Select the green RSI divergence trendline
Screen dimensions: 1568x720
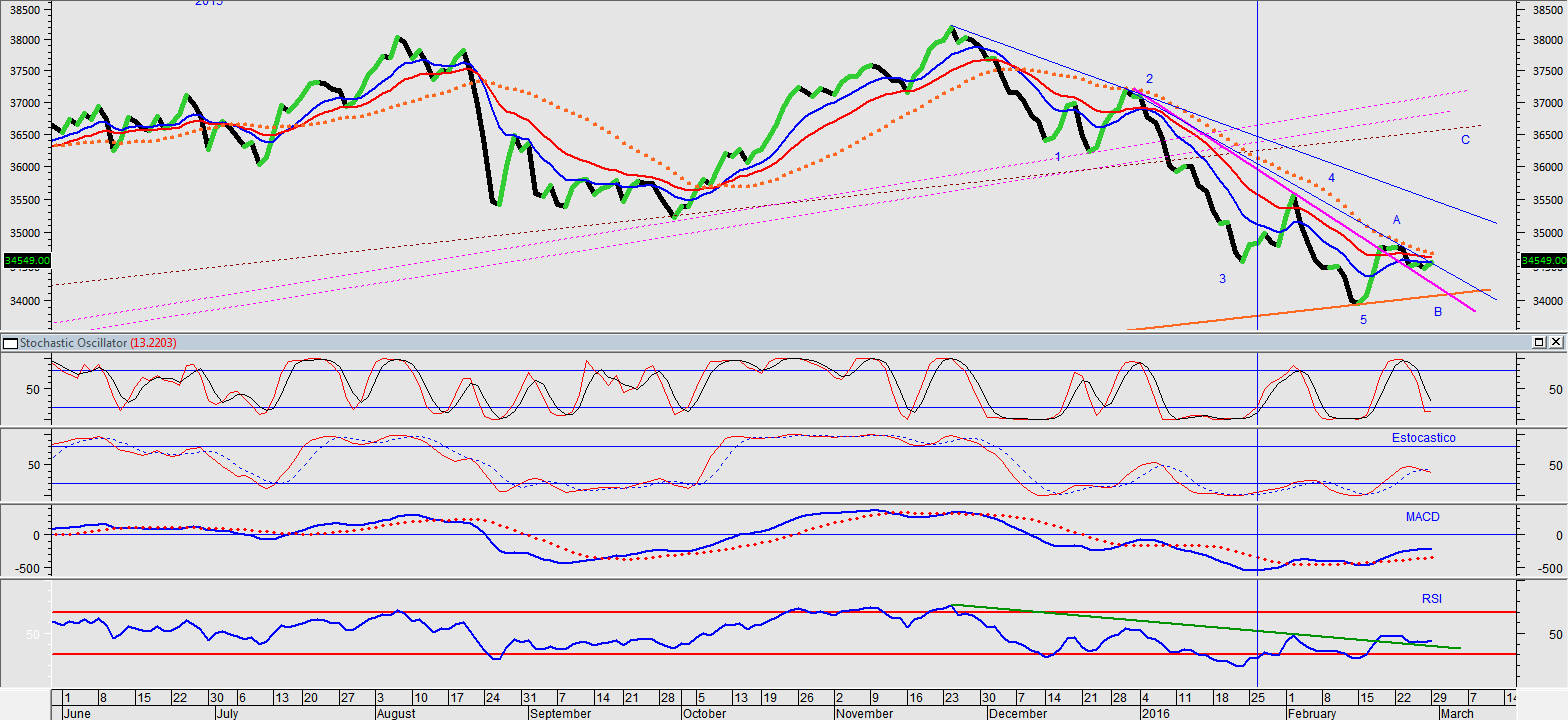pos(1206,626)
